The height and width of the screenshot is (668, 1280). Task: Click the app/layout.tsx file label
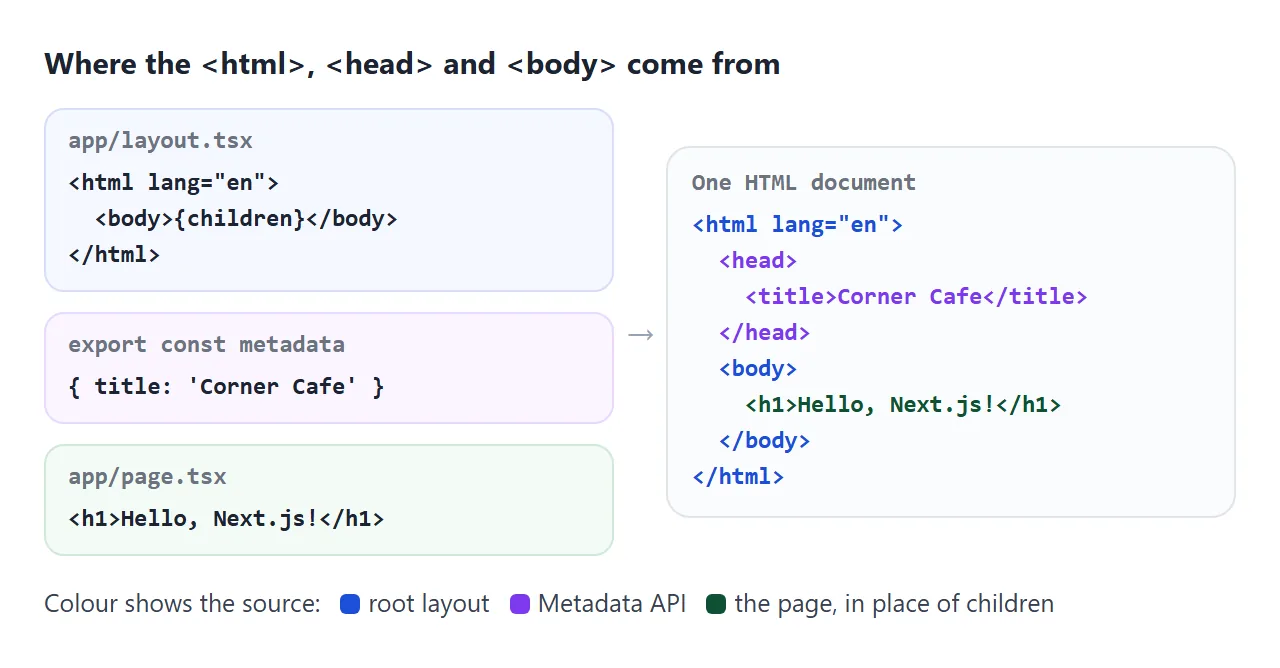point(160,141)
